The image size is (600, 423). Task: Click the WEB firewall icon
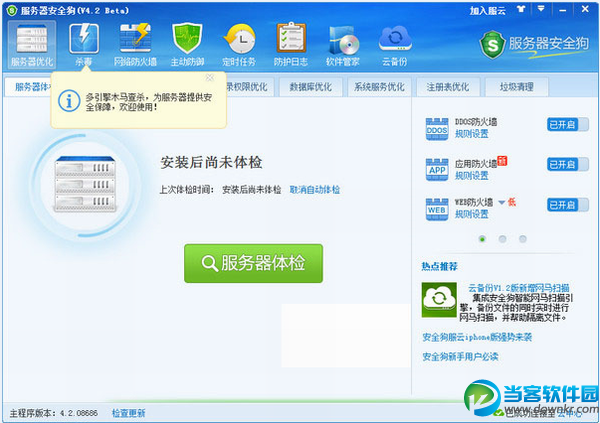point(437,209)
